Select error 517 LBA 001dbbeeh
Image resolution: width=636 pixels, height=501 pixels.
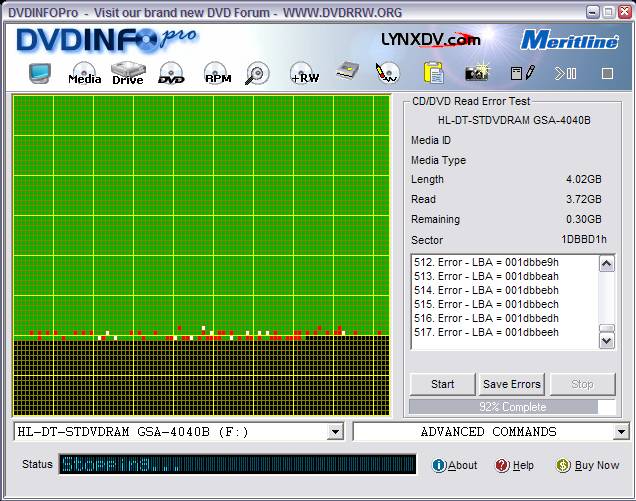click(x=486, y=332)
